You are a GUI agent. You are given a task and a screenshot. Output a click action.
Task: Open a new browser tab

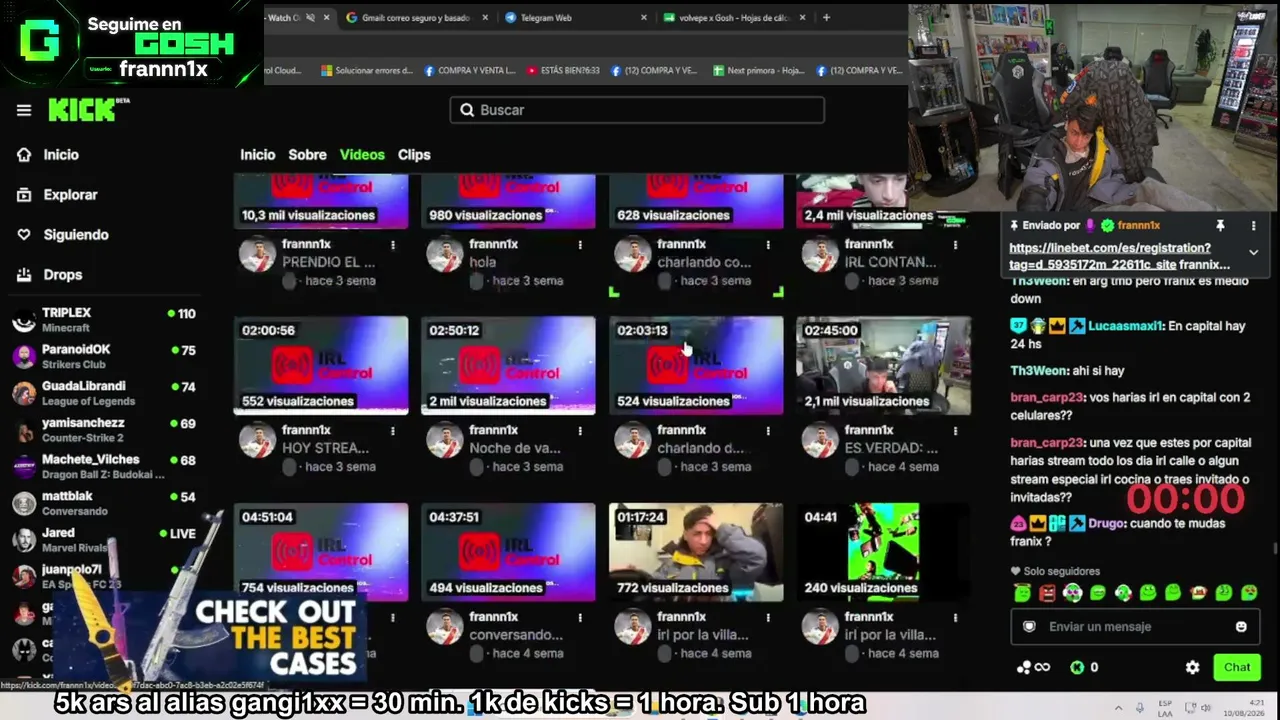826,18
